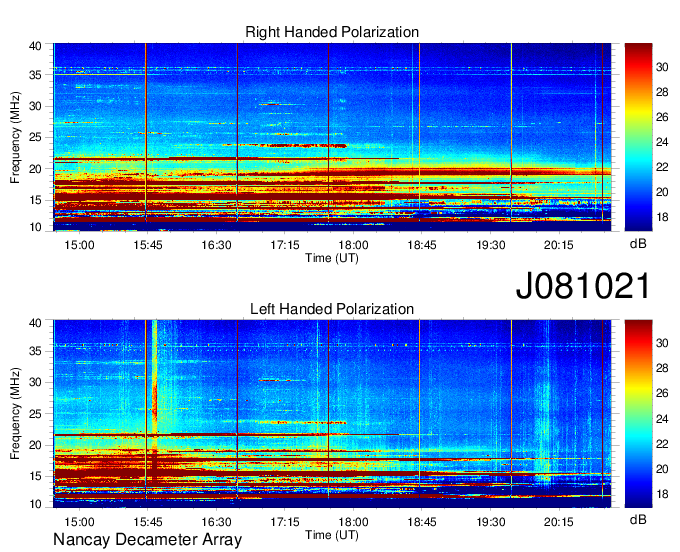680x552 pixels.
Task: Click the 35 MHz tick of Right Handed plot
Action: [35, 75]
